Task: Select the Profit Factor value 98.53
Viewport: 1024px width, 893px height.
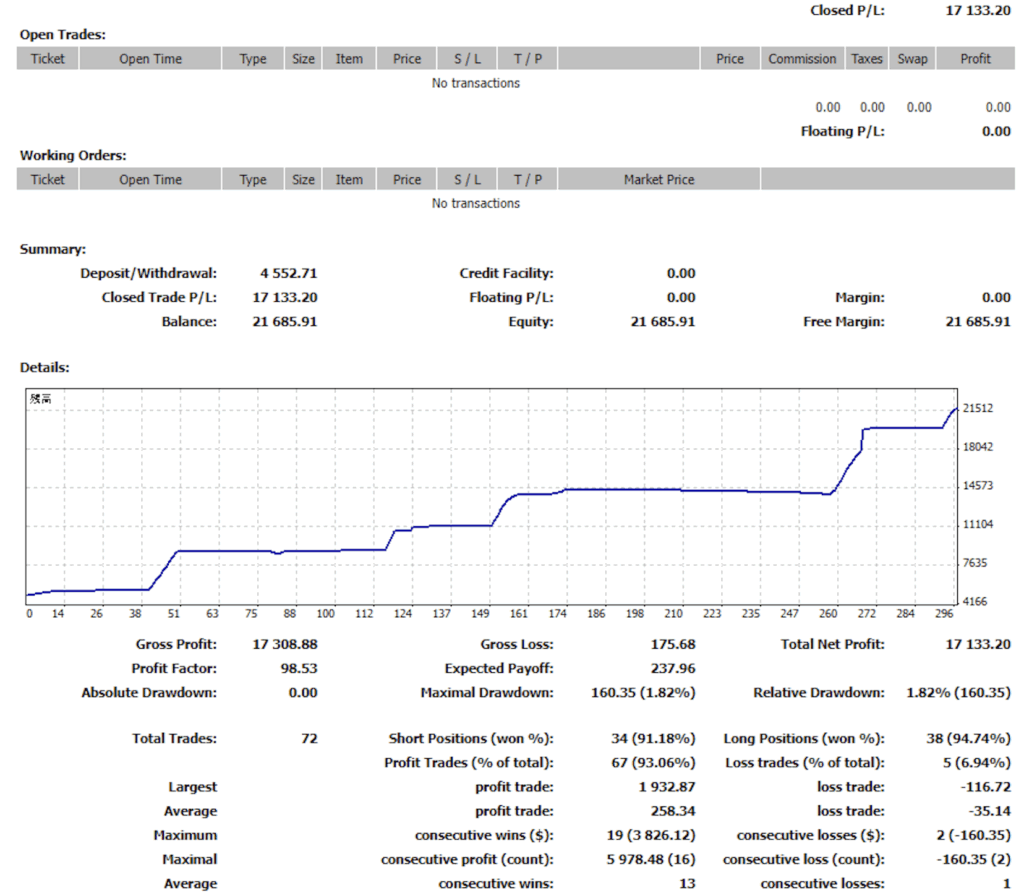Action: pyautogui.click(x=299, y=668)
